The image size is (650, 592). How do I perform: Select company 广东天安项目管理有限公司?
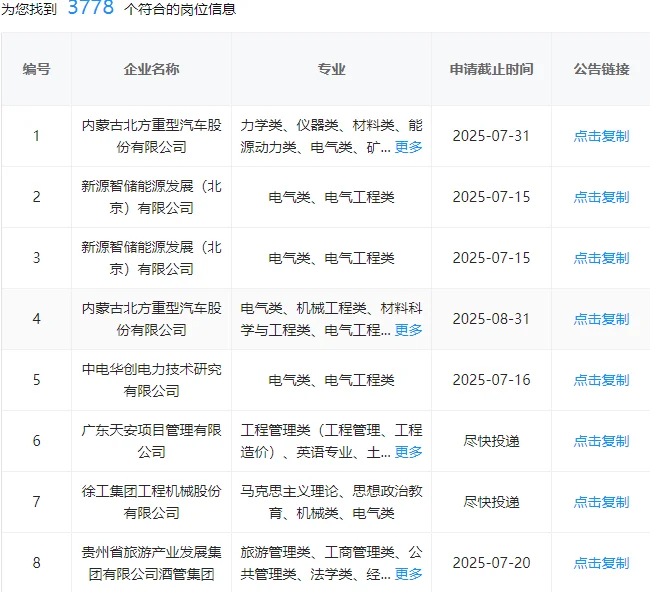[151, 441]
